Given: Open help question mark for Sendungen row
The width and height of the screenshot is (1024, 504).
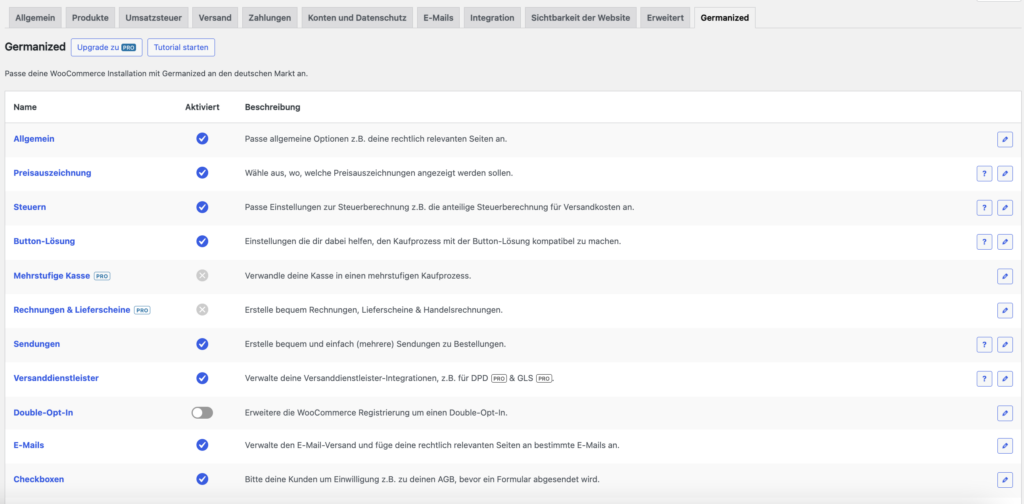Looking at the screenshot, I should click(x=984, y=344).
